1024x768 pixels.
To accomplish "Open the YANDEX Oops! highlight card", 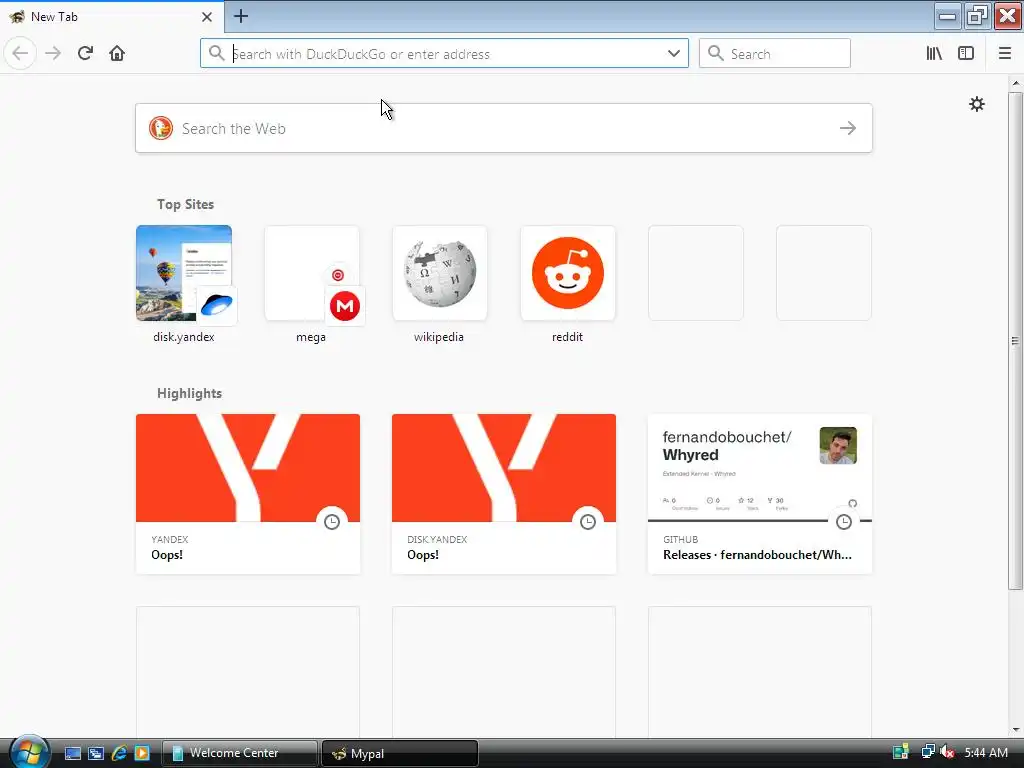I will (x=248, y=494).
